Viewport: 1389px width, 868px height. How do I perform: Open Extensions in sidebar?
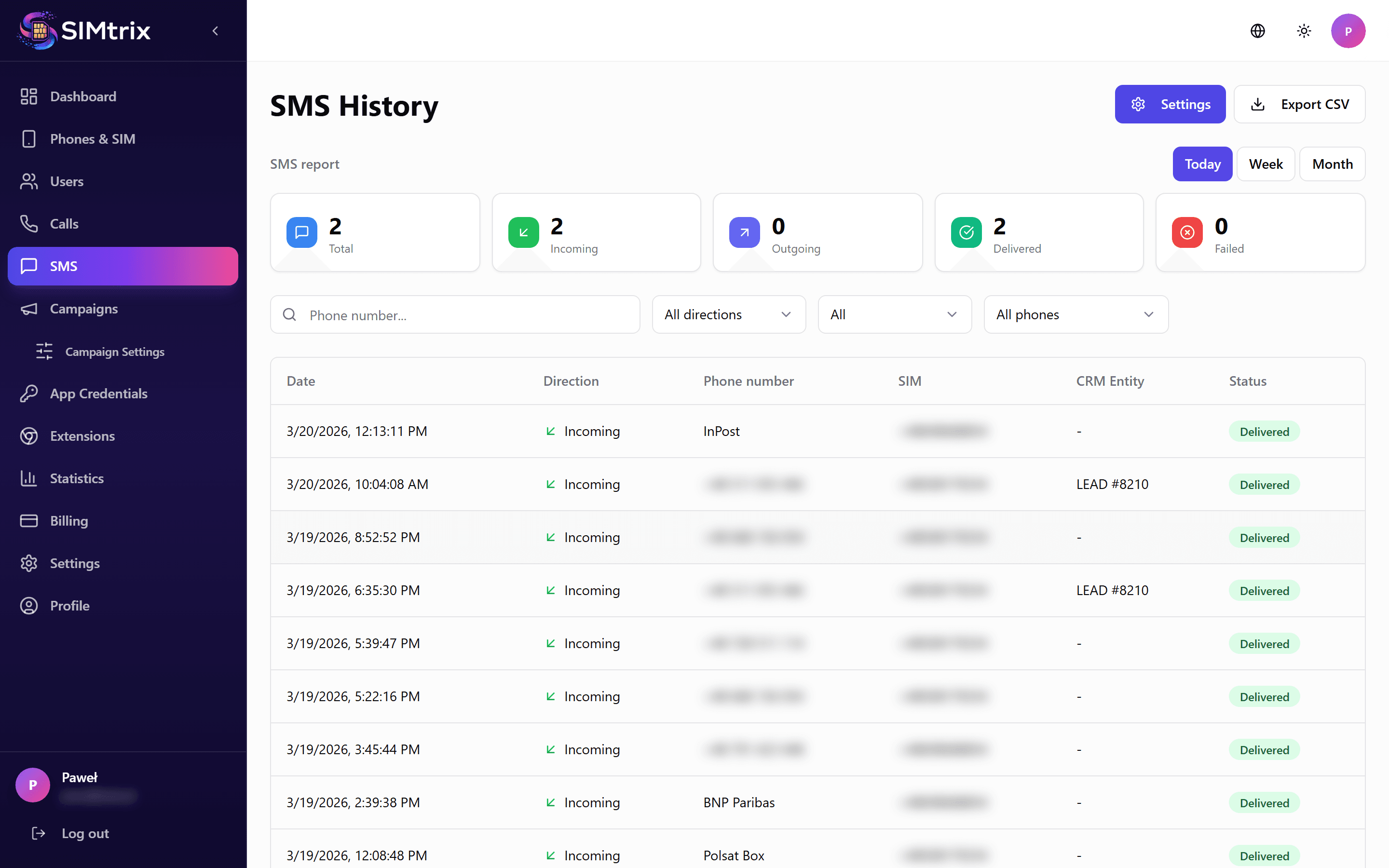click(x=82, y=436)
